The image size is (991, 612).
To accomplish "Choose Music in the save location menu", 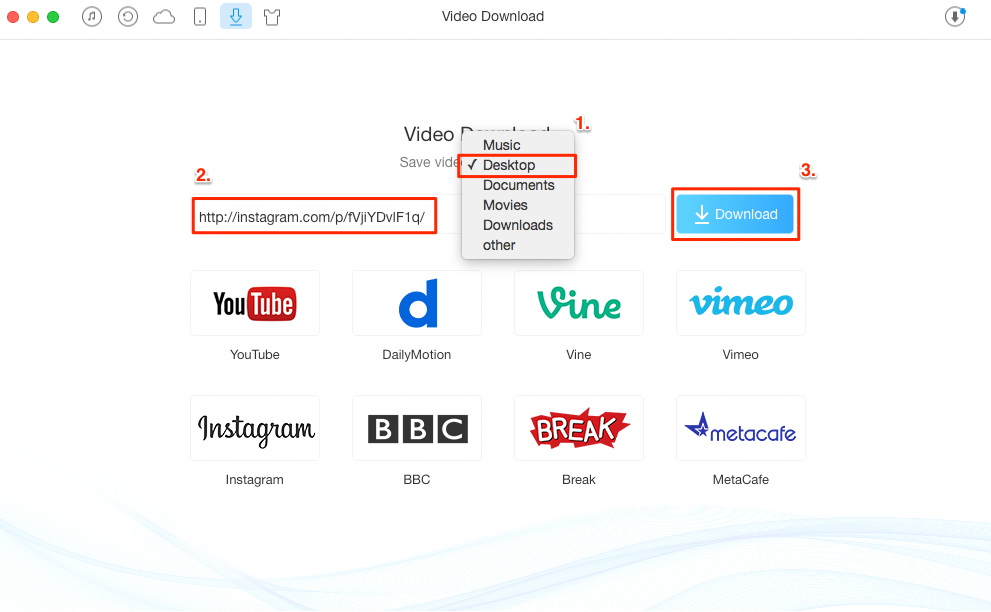I will [x=518, y=145].
